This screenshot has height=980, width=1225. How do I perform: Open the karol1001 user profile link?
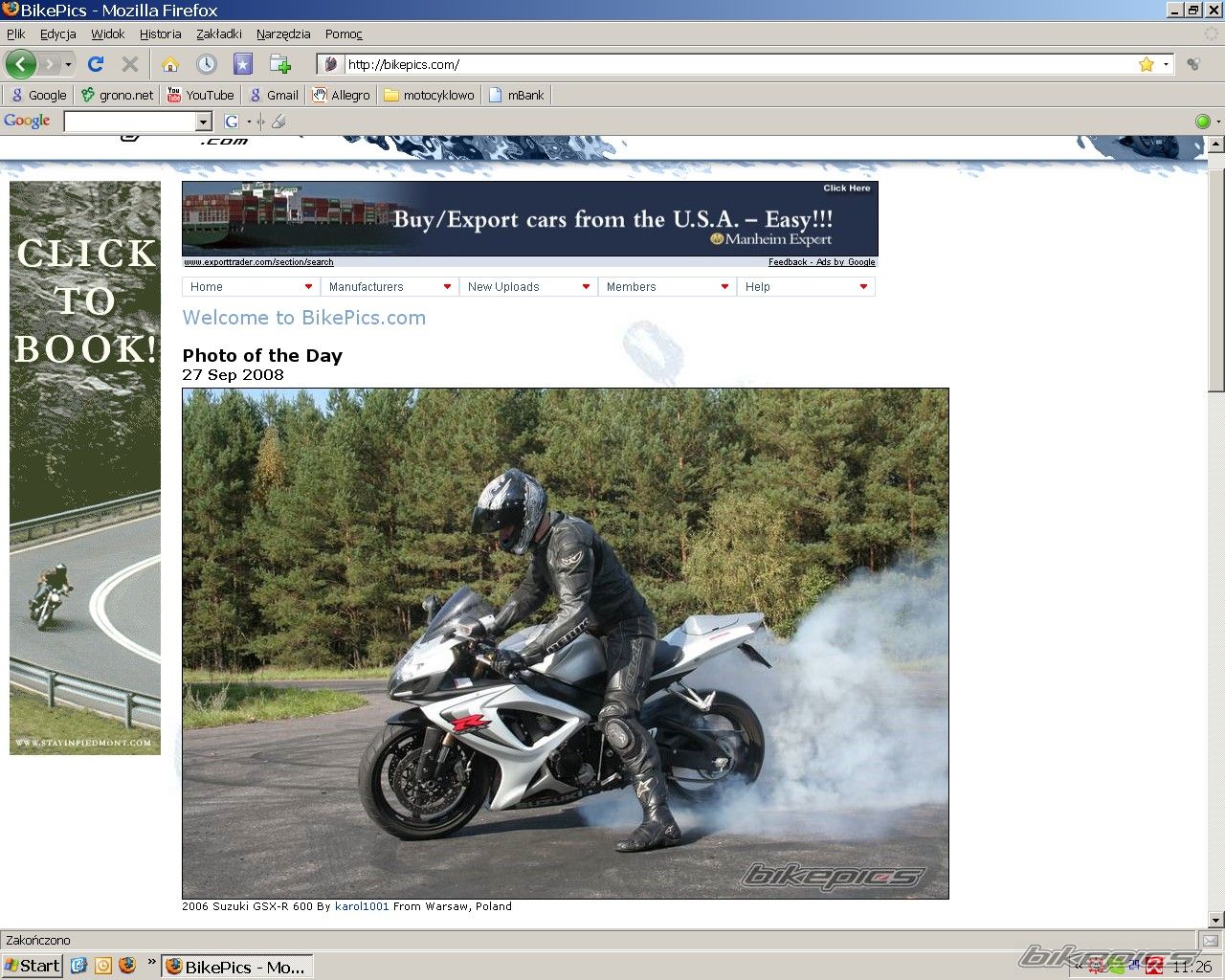click(362, 906)
